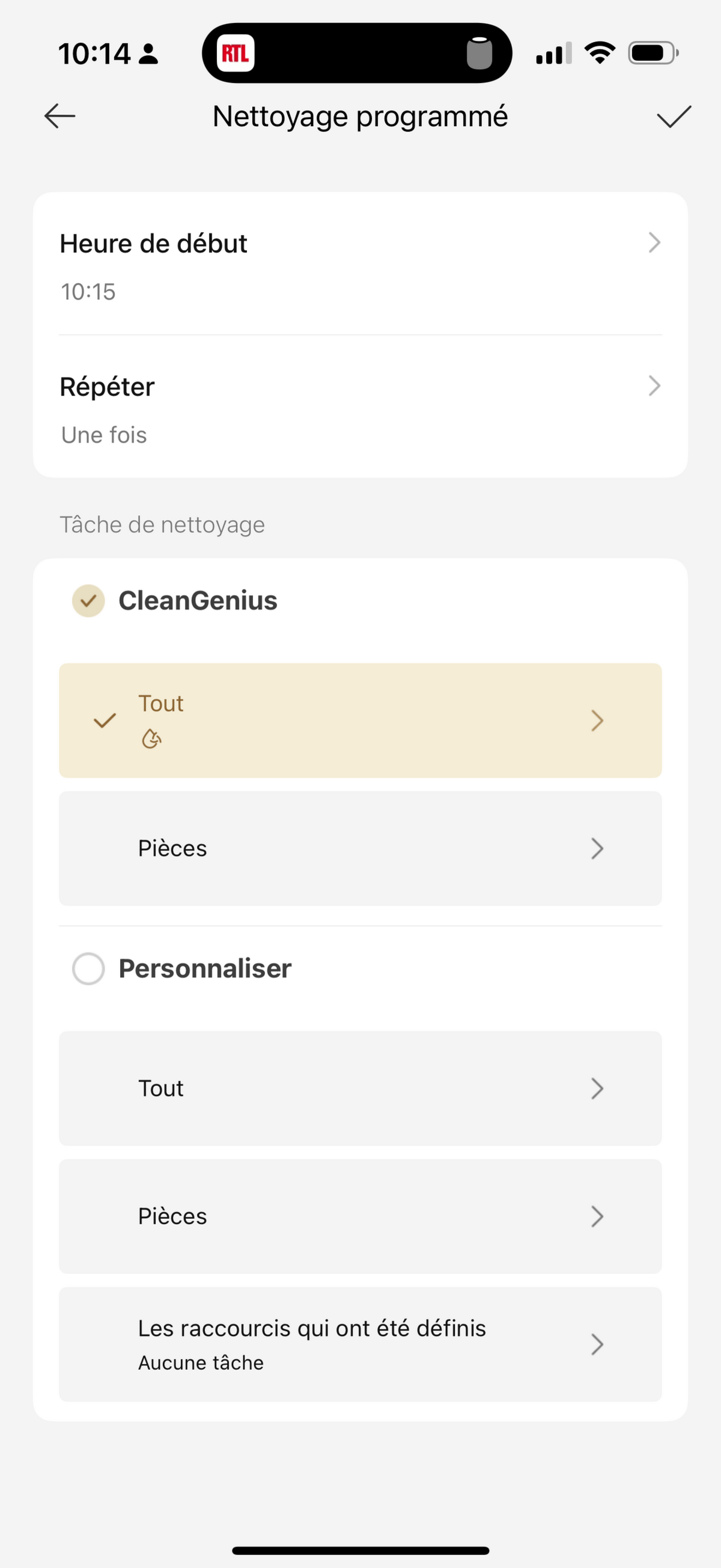This screenshot has width=721, height=1568.
Task: Tap the home indicator bar
Action: pos(360,1550)
